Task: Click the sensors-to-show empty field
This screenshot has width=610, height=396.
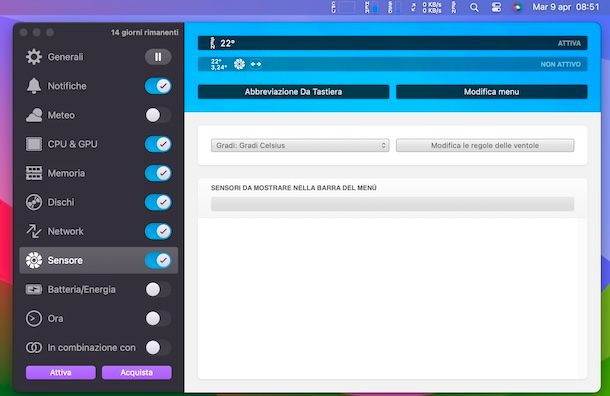Action: click(393, 204)
